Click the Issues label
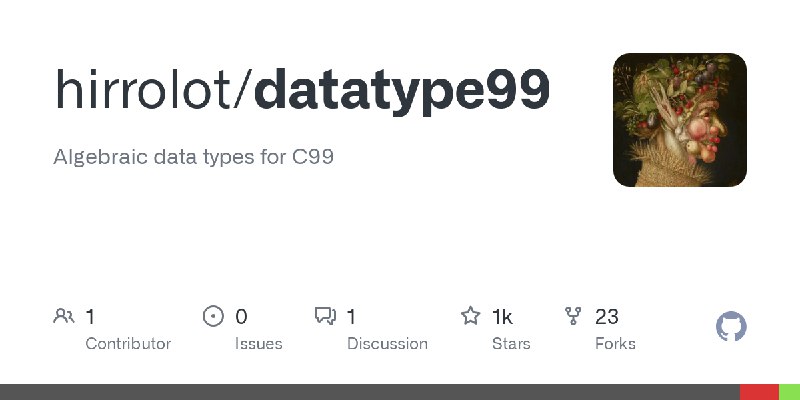This screenshot has height=400, width=800. (259, 344)
